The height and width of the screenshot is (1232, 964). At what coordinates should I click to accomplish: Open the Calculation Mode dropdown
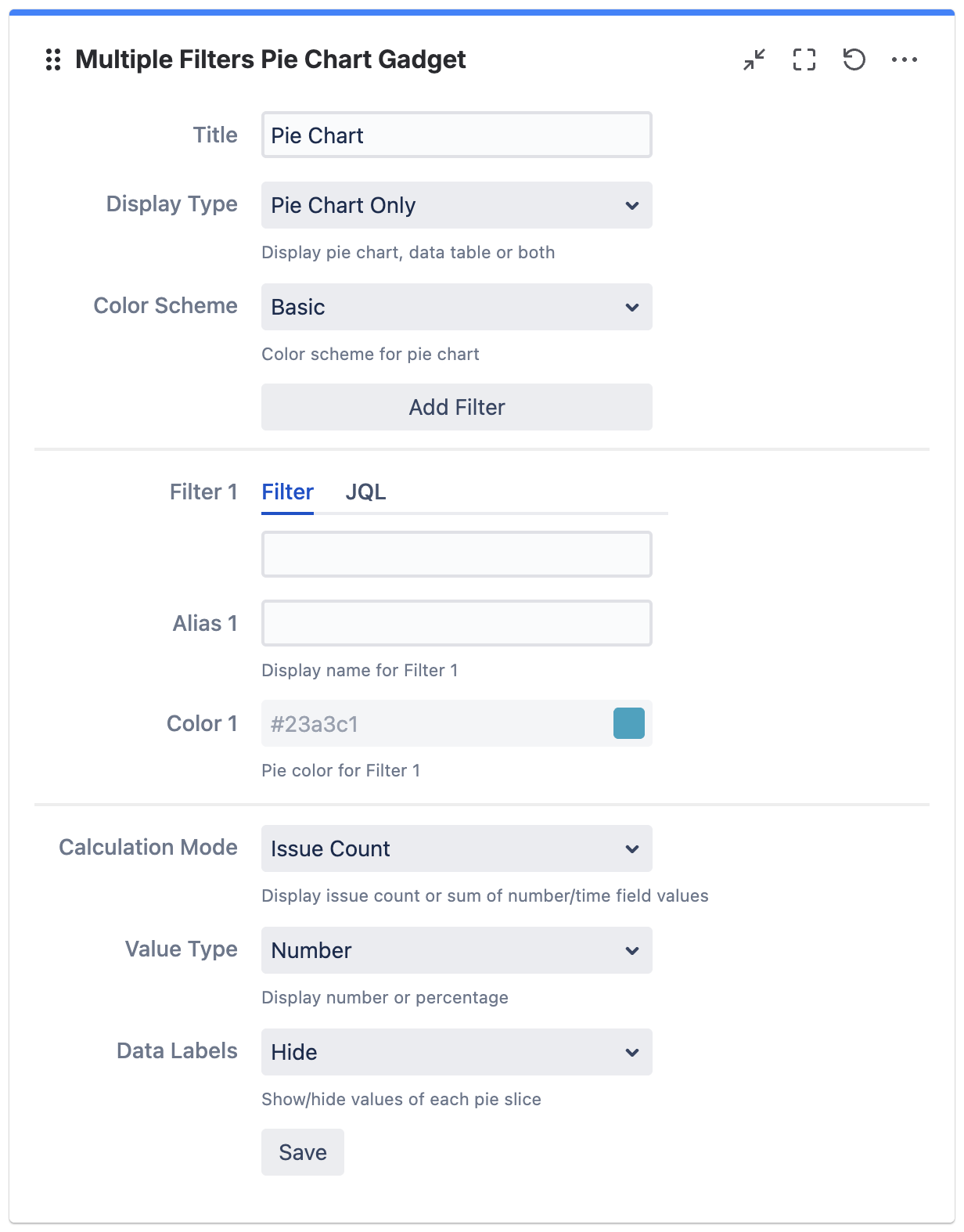point(456,848)
